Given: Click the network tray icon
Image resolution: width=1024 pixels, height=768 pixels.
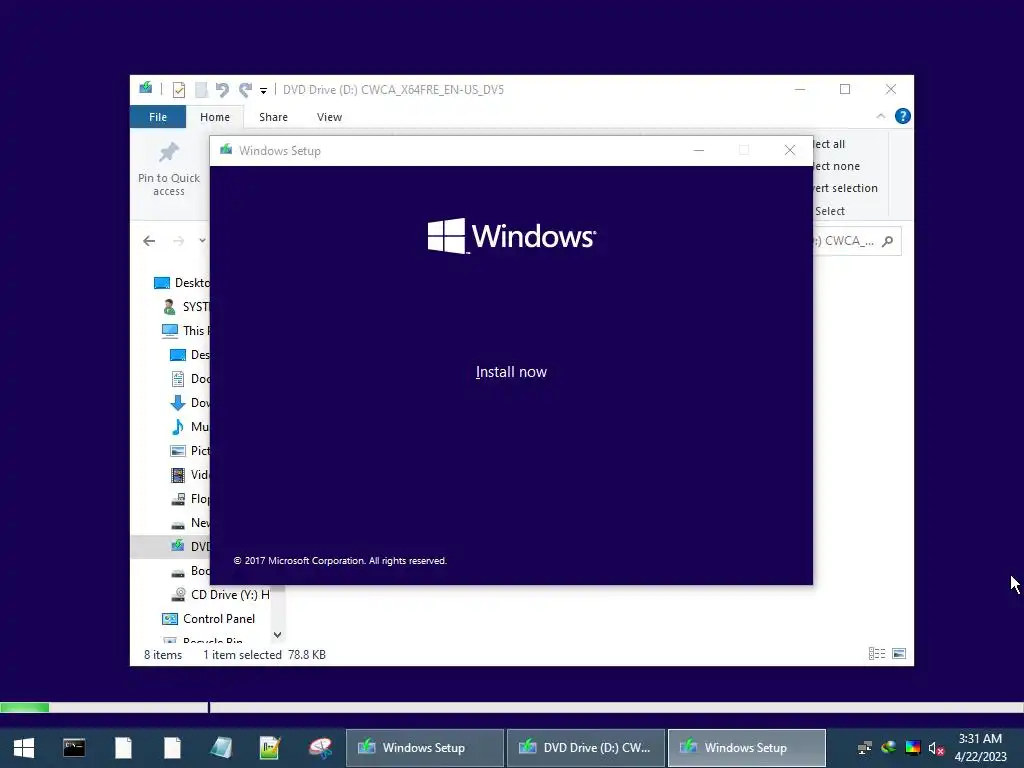Looking at the screenshot, I should (x=865, y=748).
